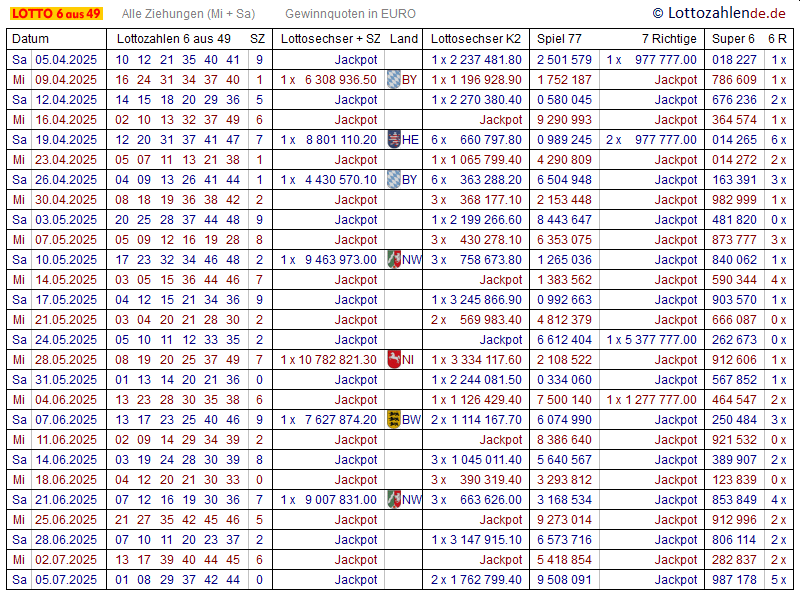Image resolution: width=800 pixels, height=600 pixels.
Task: Open the Lottozahlende.de website link
Action: click(x=719, y=13)
